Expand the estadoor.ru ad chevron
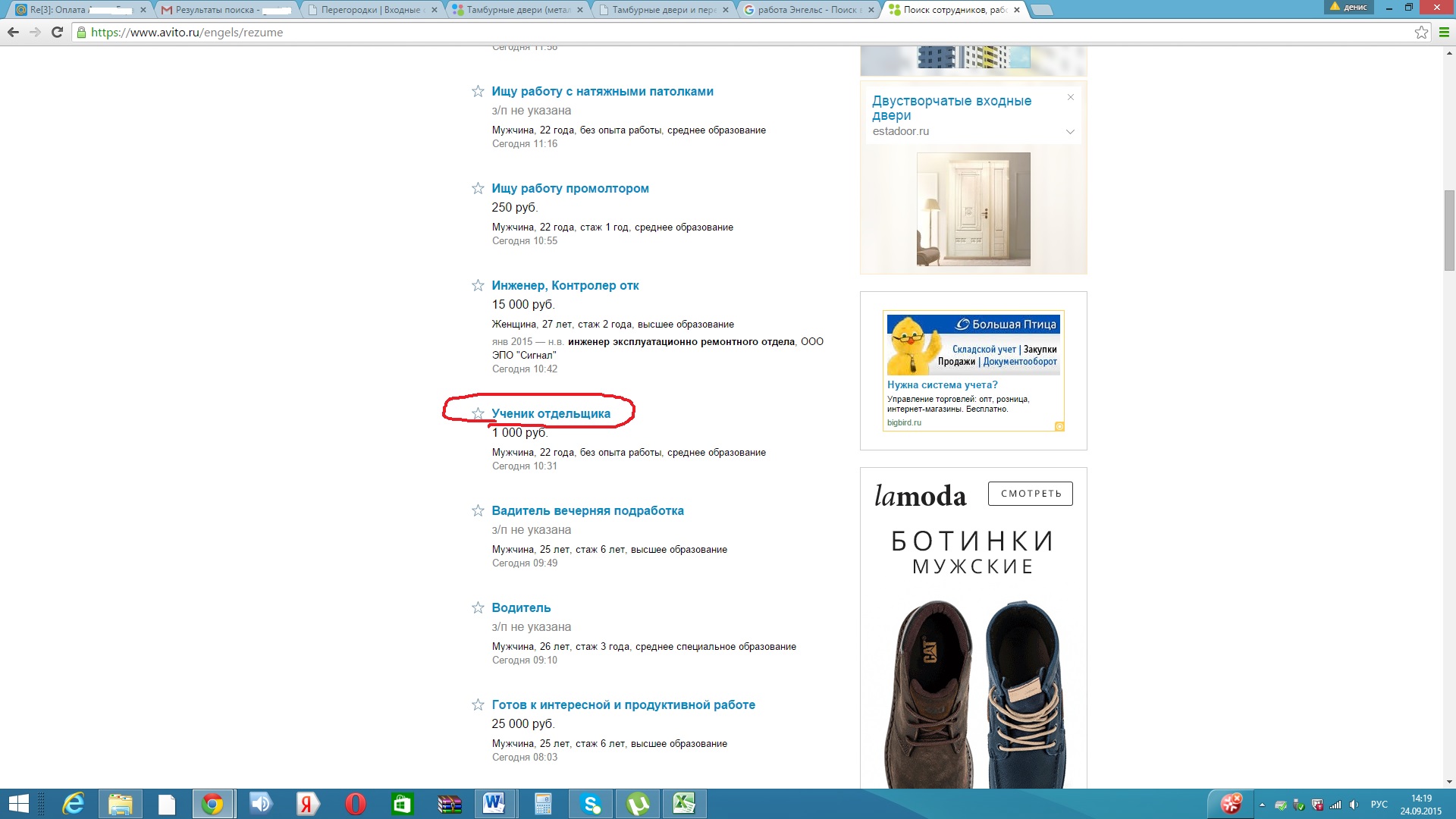The height and width of the screenshot is (819, 1456). [x=1070, y=132]
